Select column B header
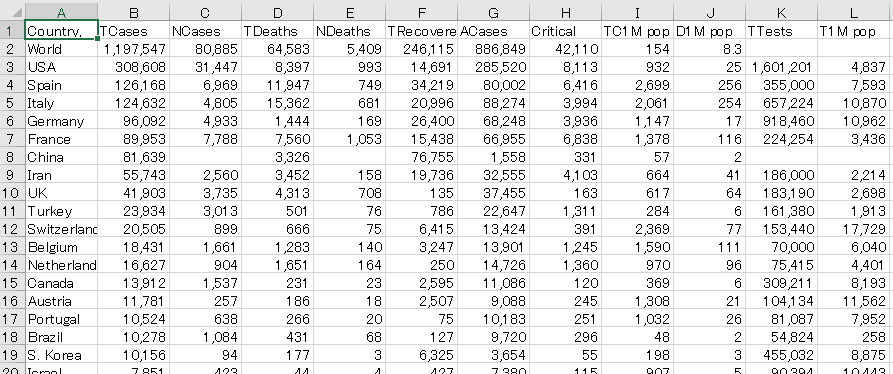Screen dimensions: 893x374 133,13
